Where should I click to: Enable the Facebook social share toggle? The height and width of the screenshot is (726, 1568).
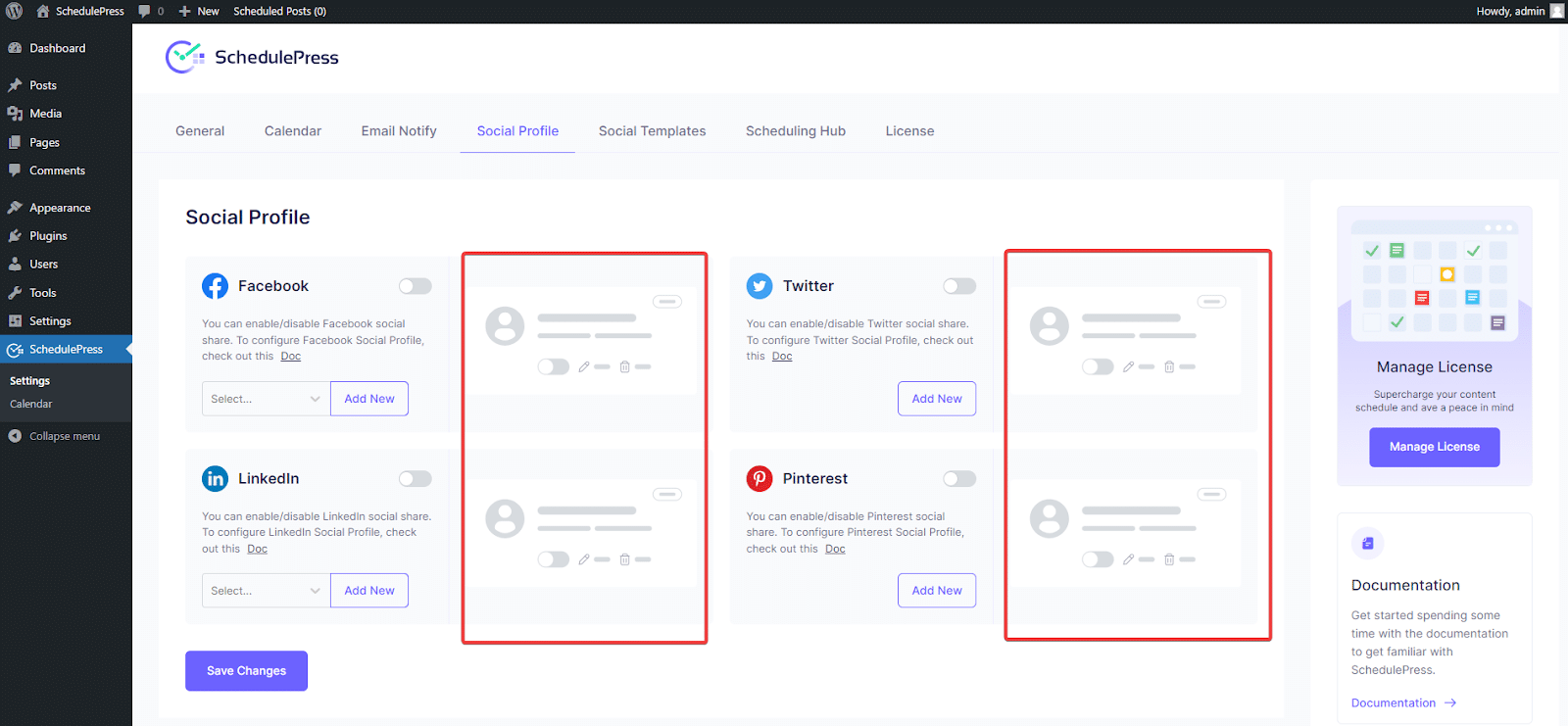click(415, 286)
